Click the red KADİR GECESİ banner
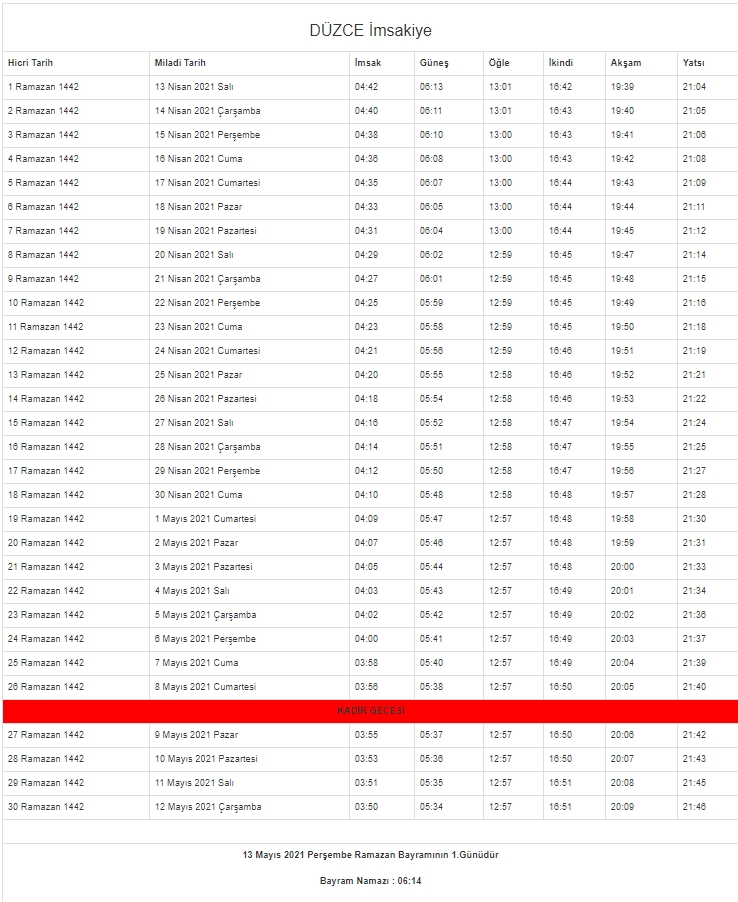This screenshot has width=738, height=902. 370,711
